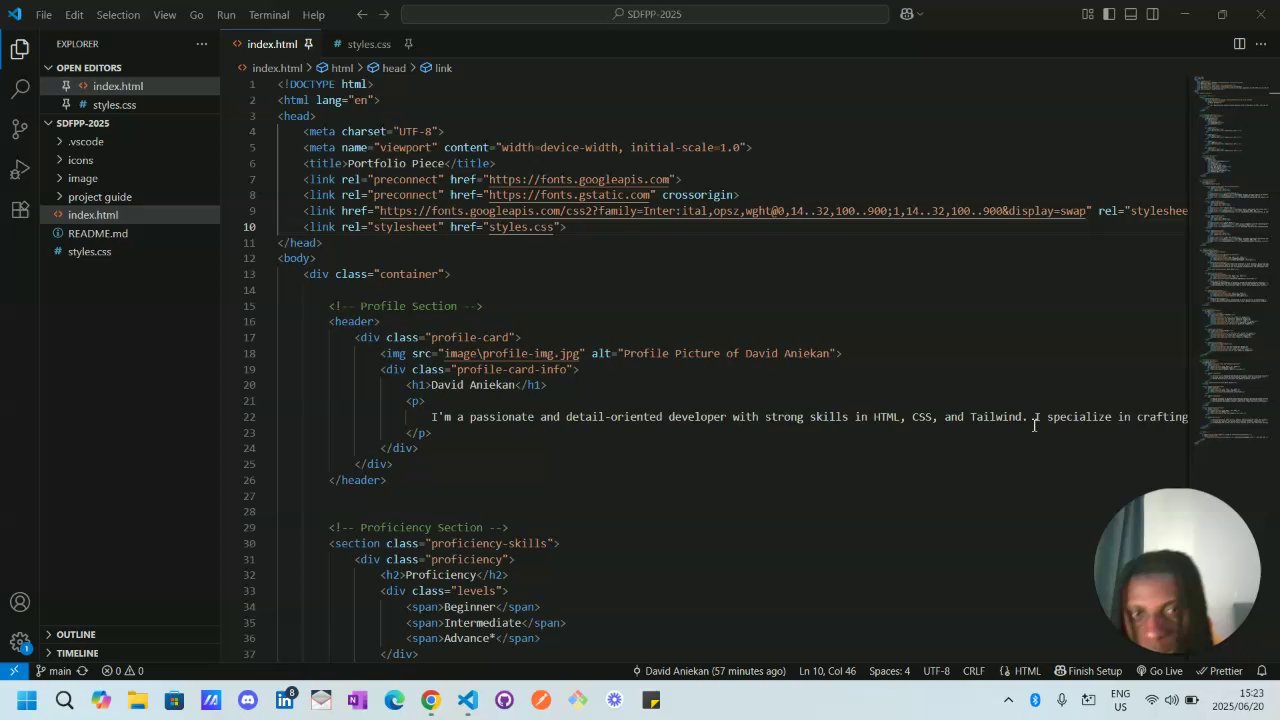This screenshot has height=720, width=1280.
Task: Click the Prettier status bar button
Action: click(1219, 671)
